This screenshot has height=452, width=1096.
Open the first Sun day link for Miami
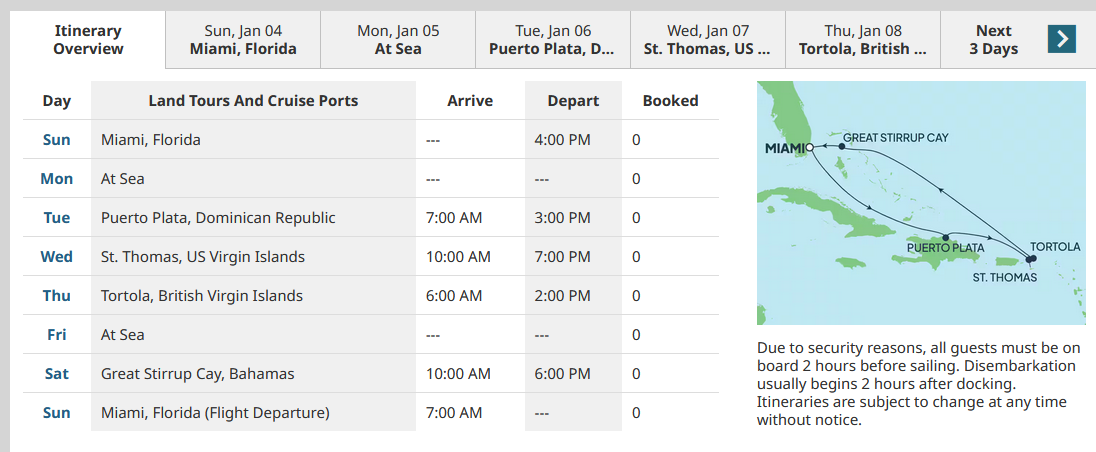[57, 140]
